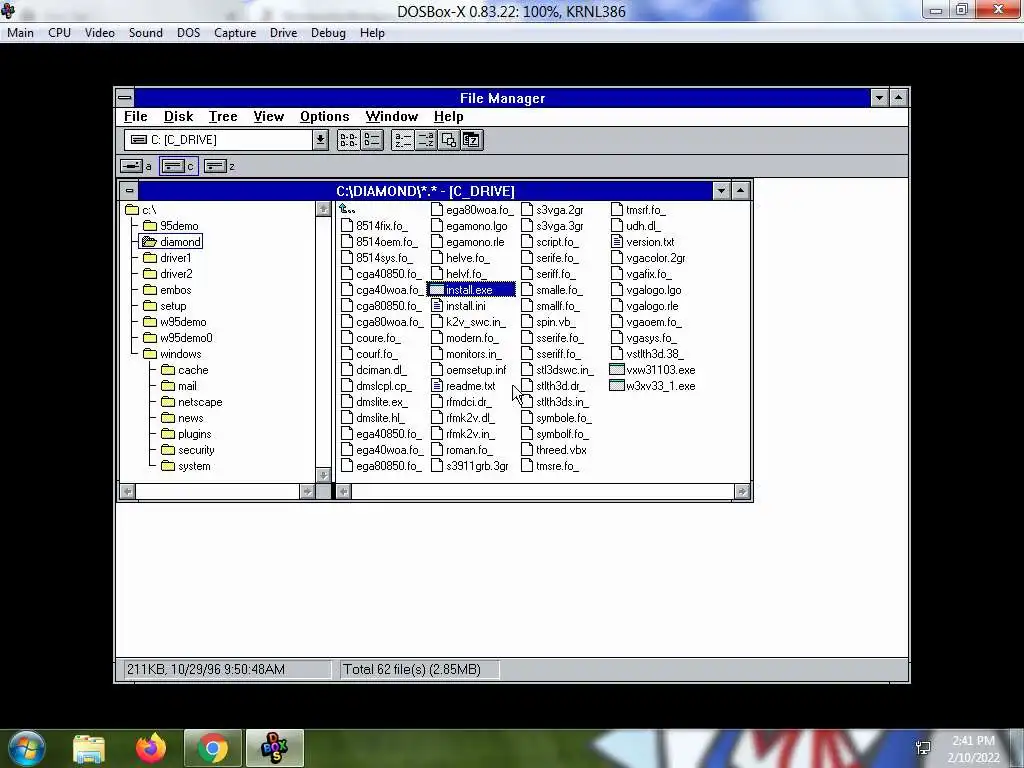
Task: Click the sort by date toolbar button
Action: click(x=472, y=140)
